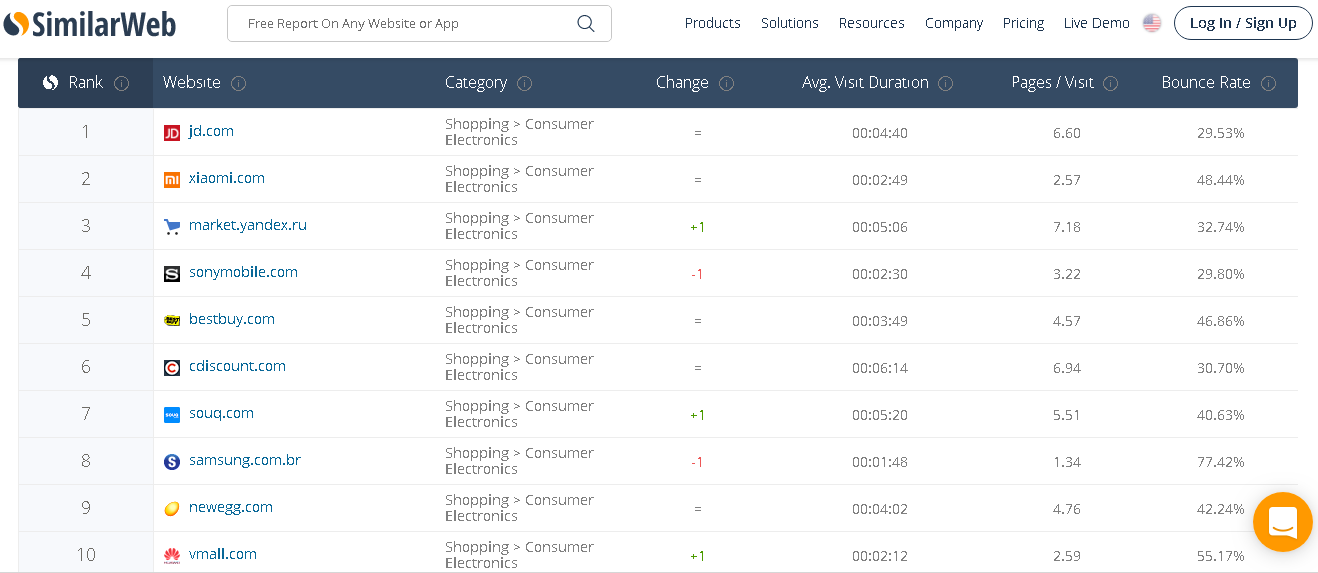This screenshot has width=1318, height=573.
Task: Click the bestbuy.com favicon
Action: click(x=172, y=320)
